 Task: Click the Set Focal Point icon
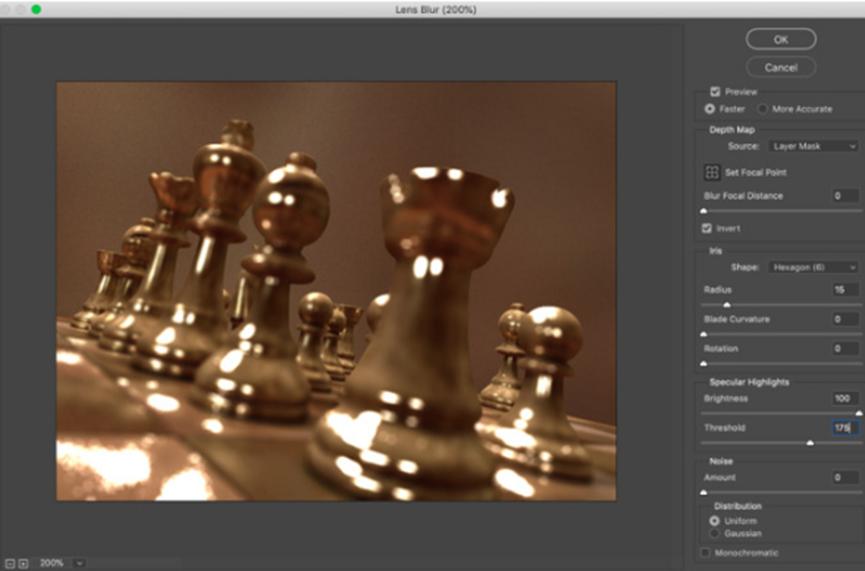[712, 172]
